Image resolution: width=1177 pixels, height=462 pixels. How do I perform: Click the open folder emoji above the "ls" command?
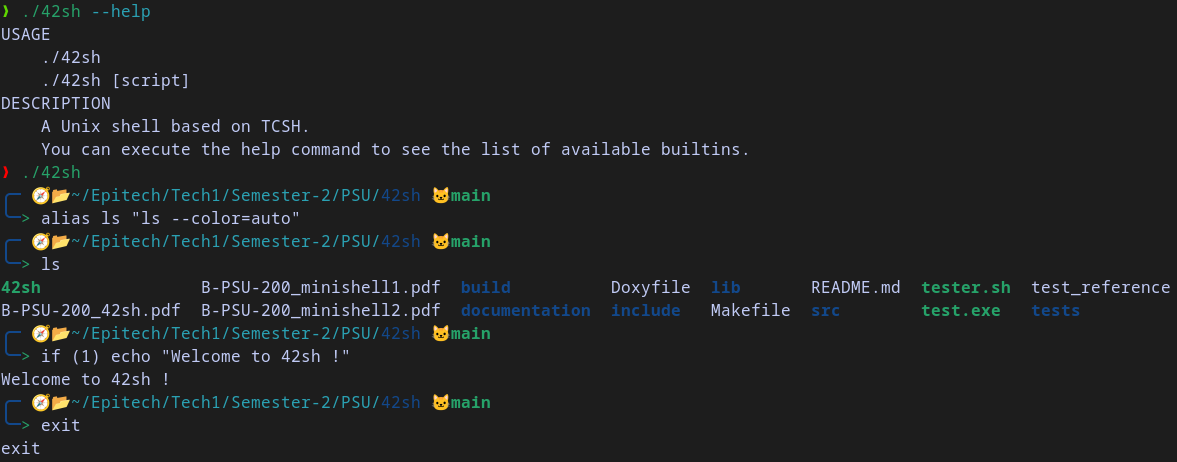(x=61, y=242)
